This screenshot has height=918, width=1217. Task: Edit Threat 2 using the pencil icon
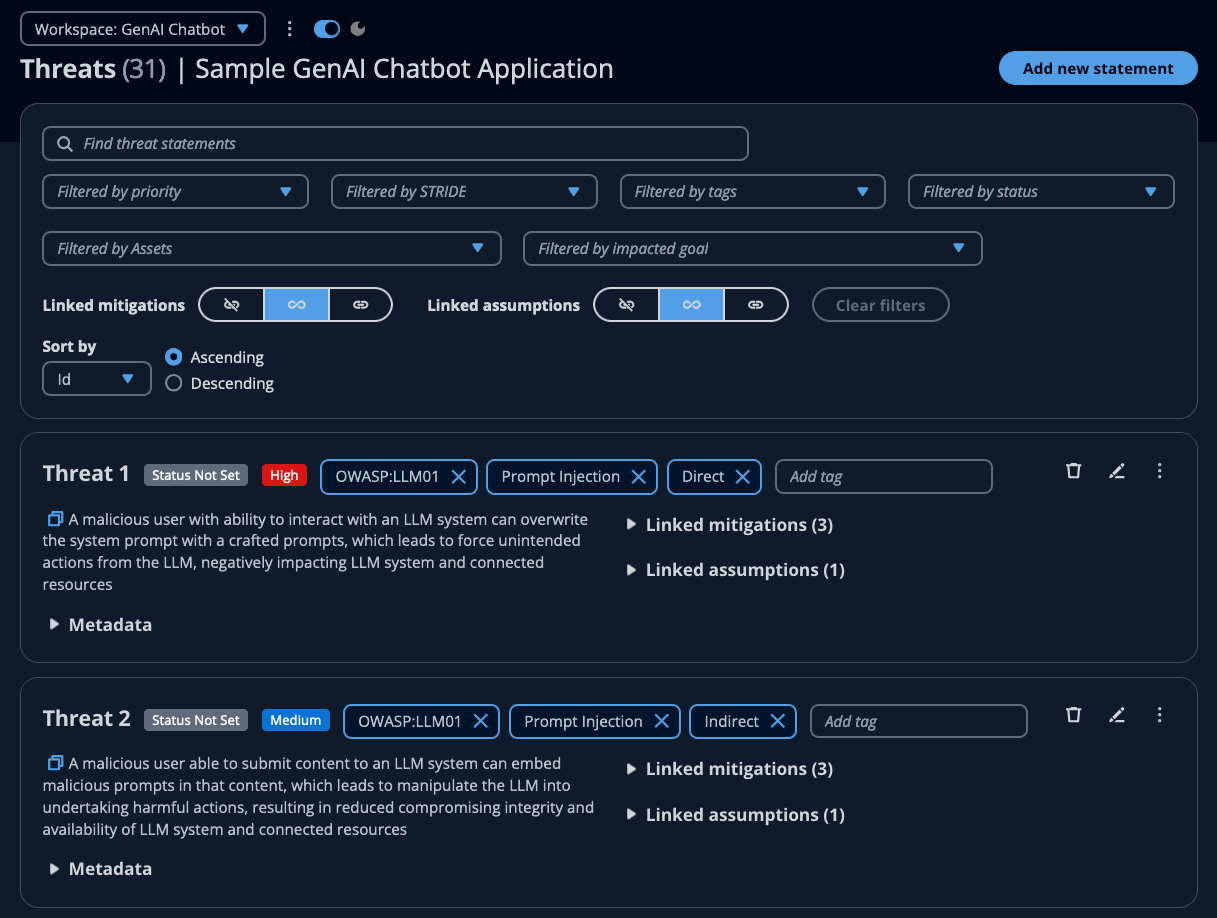tap(1117, 715)
